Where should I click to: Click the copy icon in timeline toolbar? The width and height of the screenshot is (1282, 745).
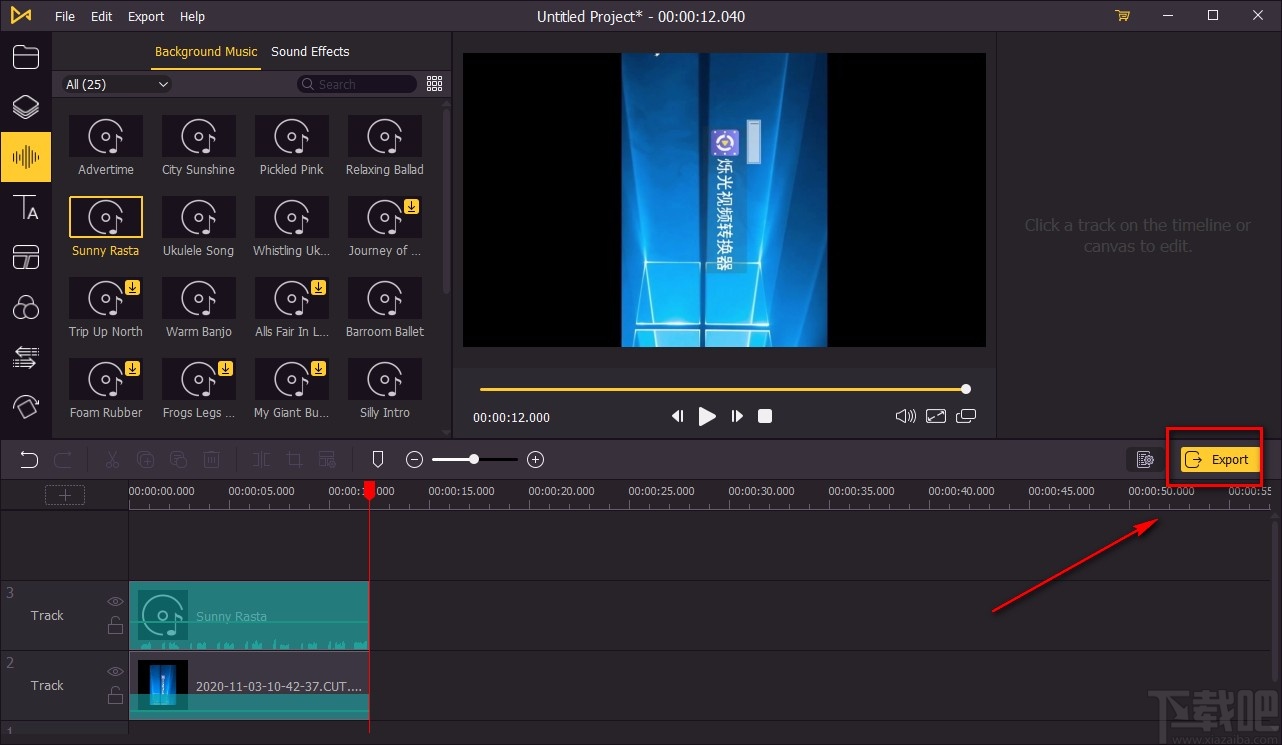point(145,460)
